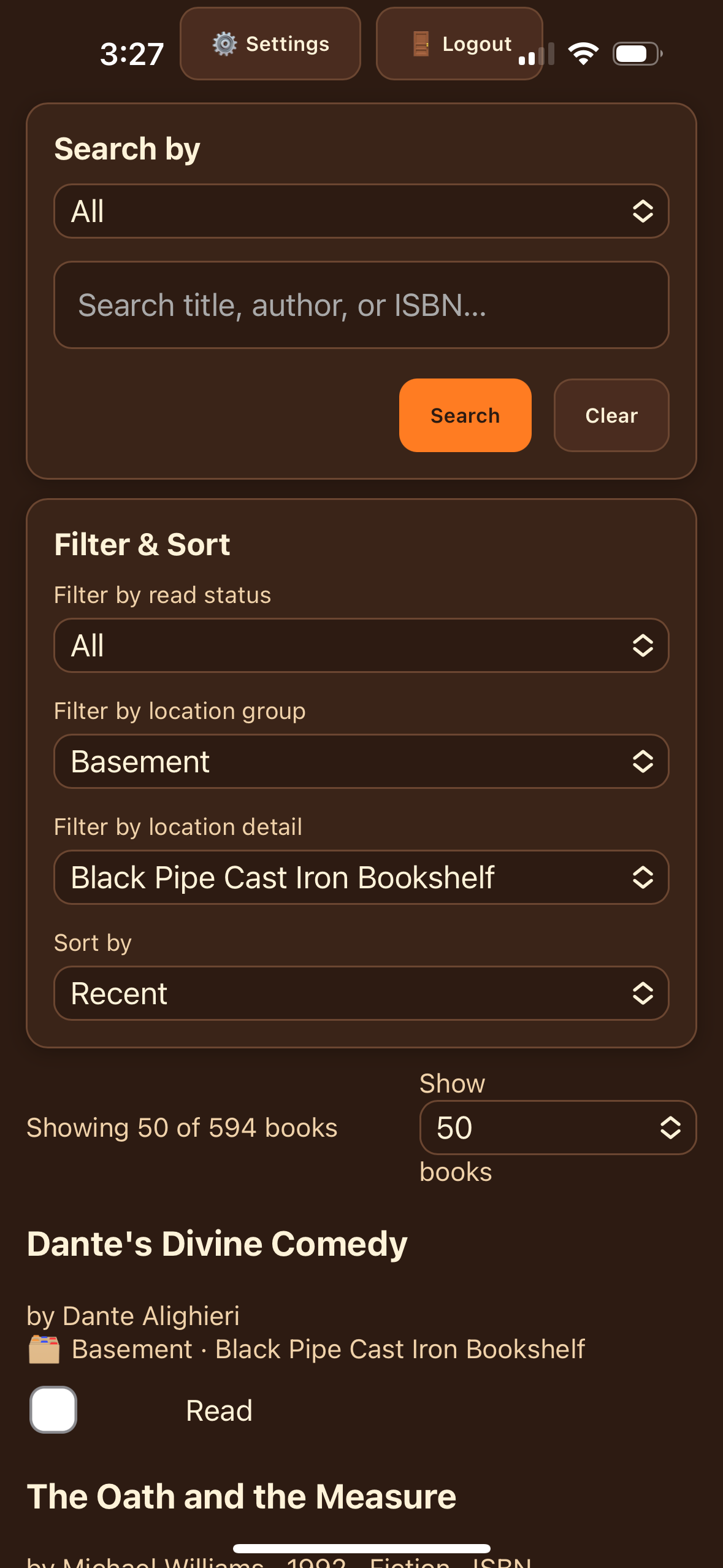
Task: Check the Read box for Dante's Divine Comedy
Action: coord(53,1409)
